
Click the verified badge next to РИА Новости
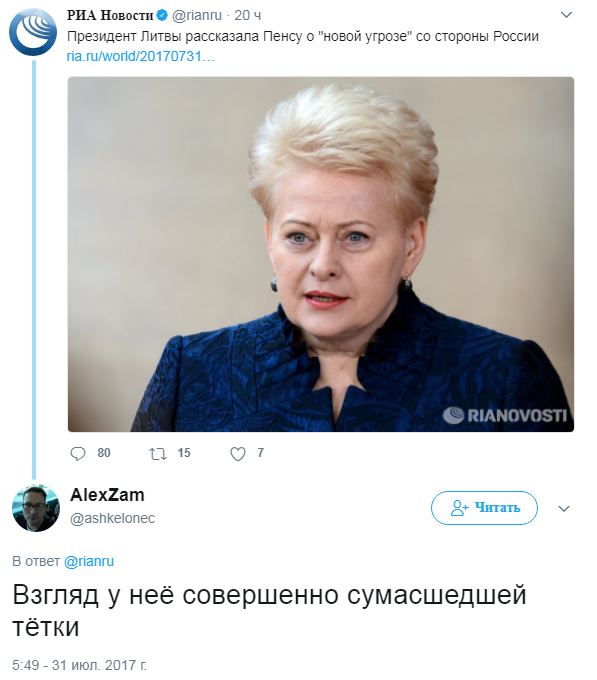162,16
